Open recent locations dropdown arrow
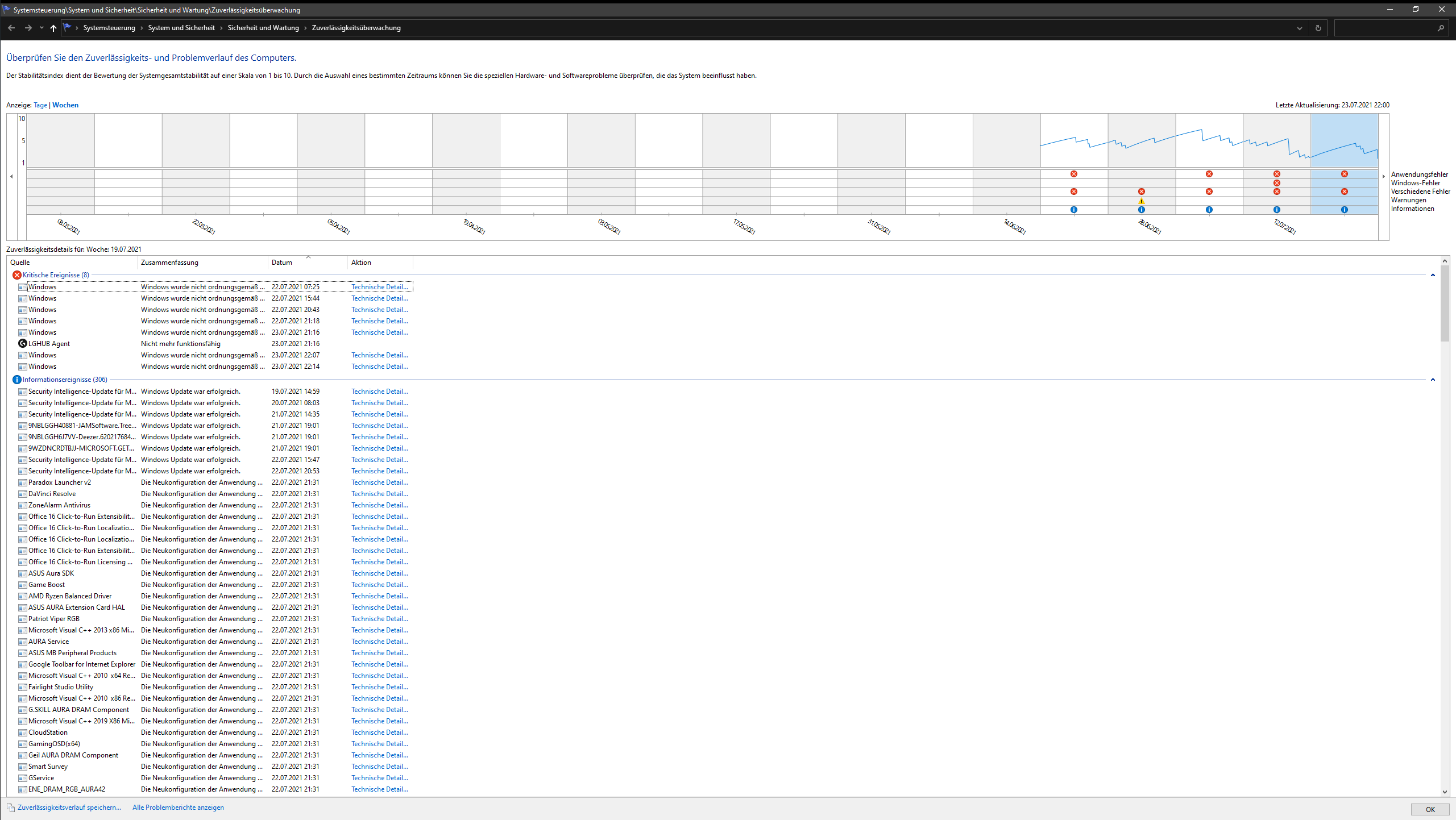 pos(42,28)
